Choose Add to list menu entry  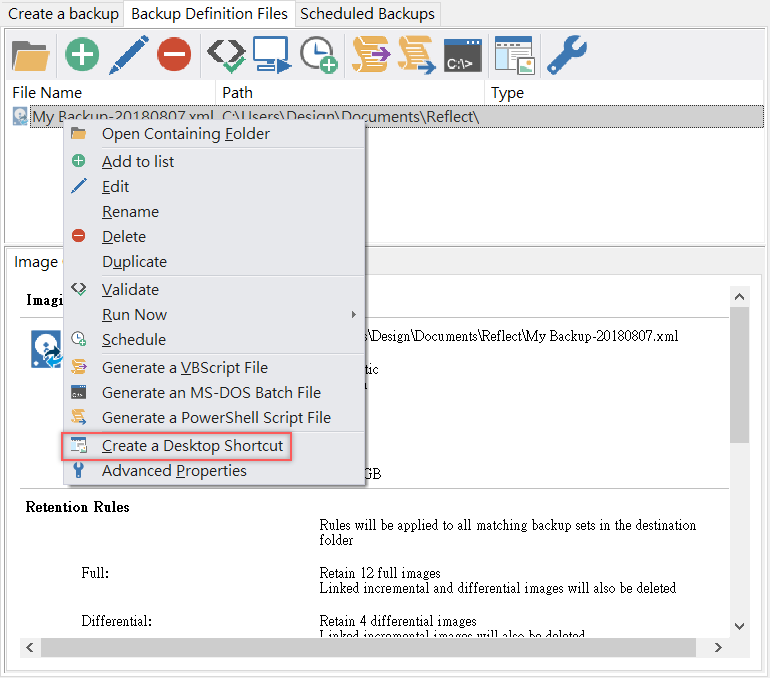tap(214, 162)
